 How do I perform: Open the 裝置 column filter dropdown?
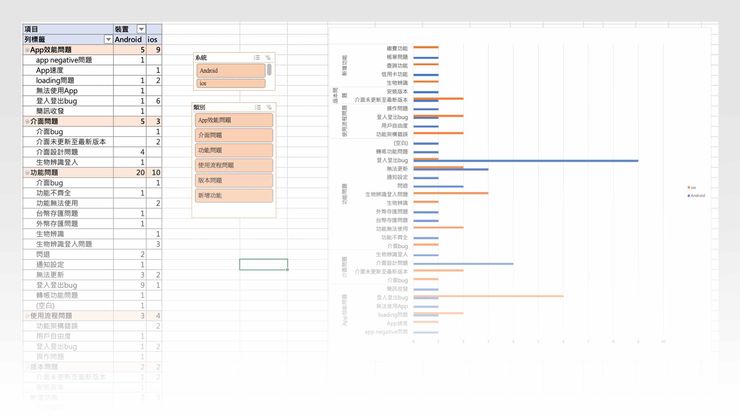[141, 30]
